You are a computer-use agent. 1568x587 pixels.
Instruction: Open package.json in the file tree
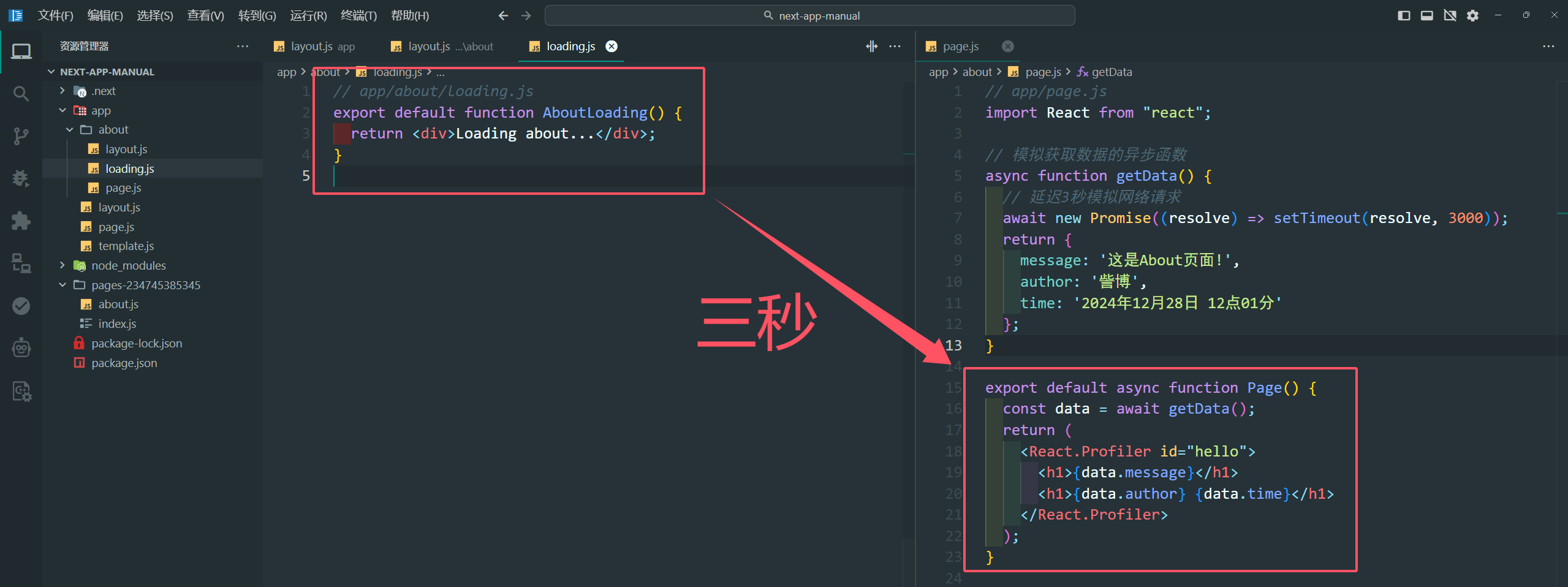tap(124, 363)
